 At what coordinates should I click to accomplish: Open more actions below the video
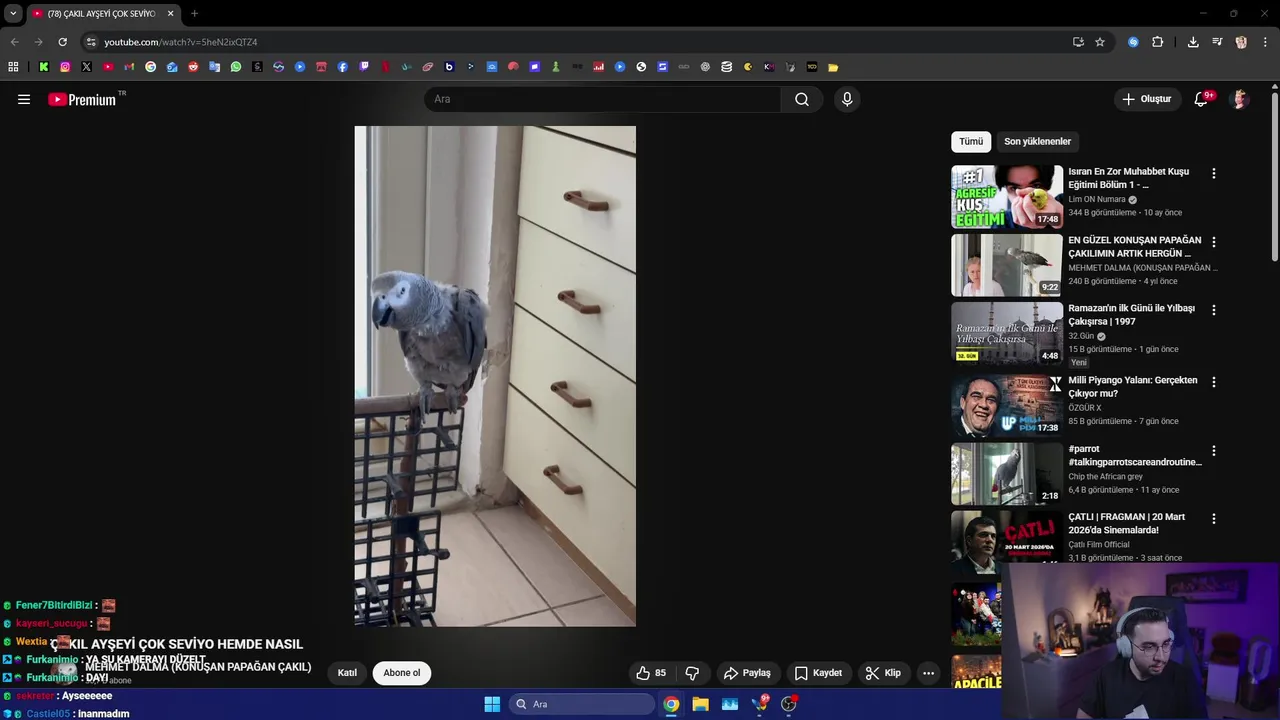pos(928,673)
